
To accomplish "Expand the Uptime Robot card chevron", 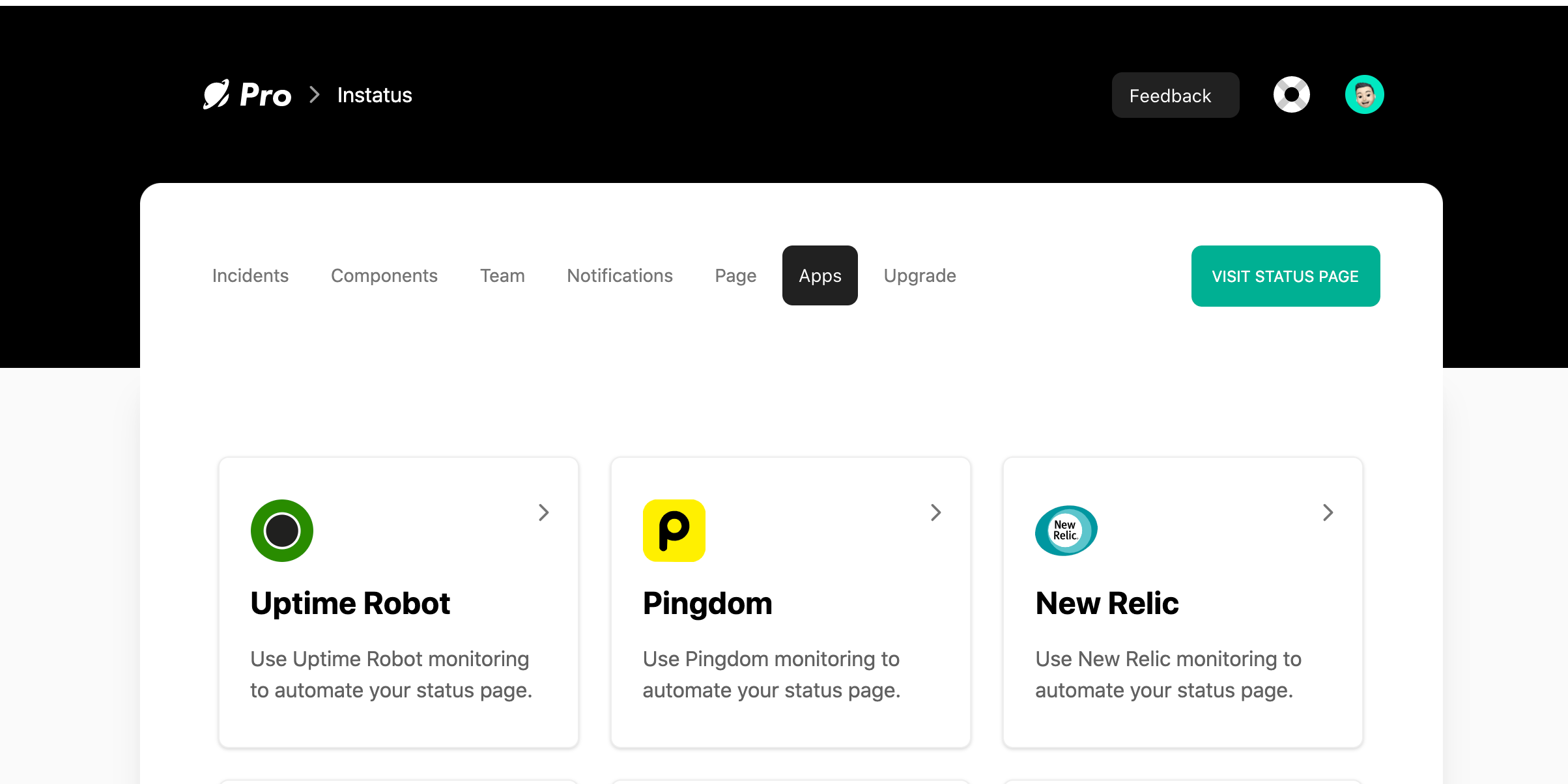I will tap(543, 512).
